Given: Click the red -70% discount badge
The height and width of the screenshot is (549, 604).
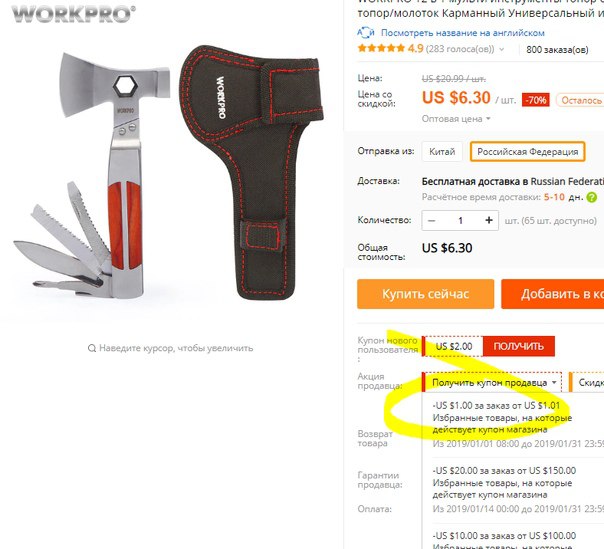Looking at the screenshot, I should coord(536,100).
